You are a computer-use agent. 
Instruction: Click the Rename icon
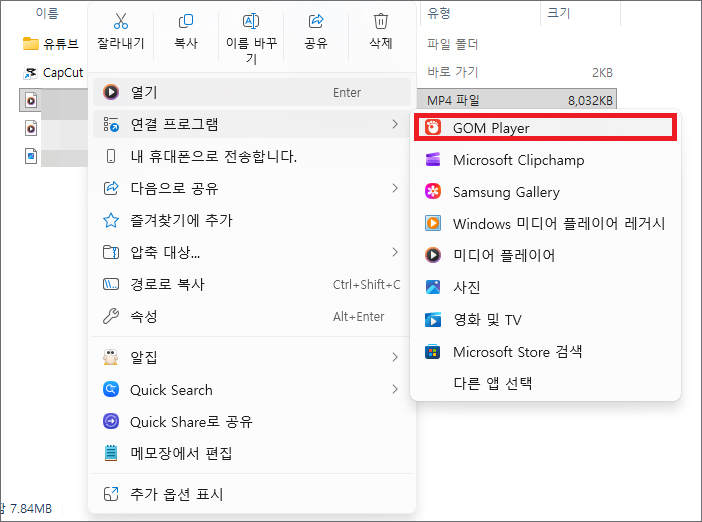click(x=251, y=22)
